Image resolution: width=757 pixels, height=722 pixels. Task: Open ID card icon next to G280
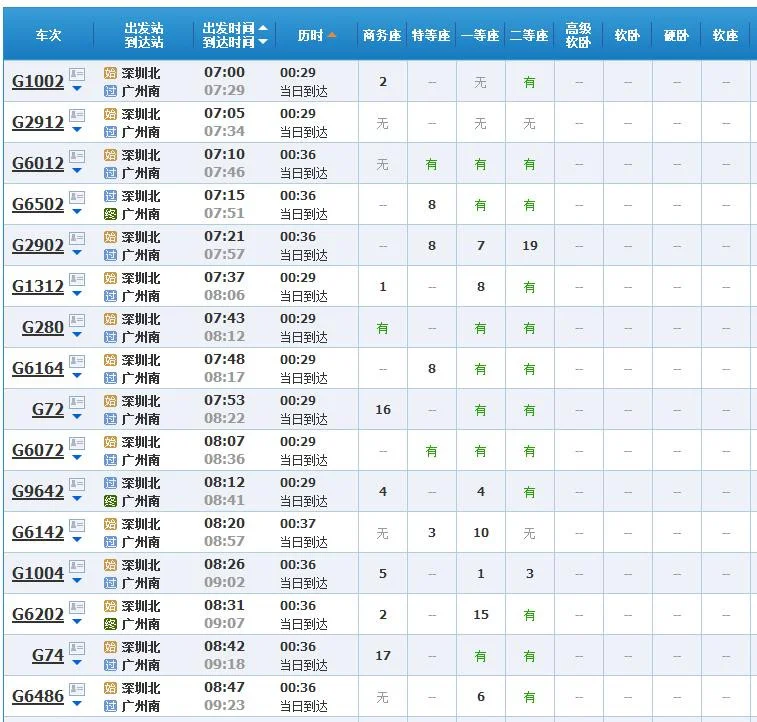[77, 320]
